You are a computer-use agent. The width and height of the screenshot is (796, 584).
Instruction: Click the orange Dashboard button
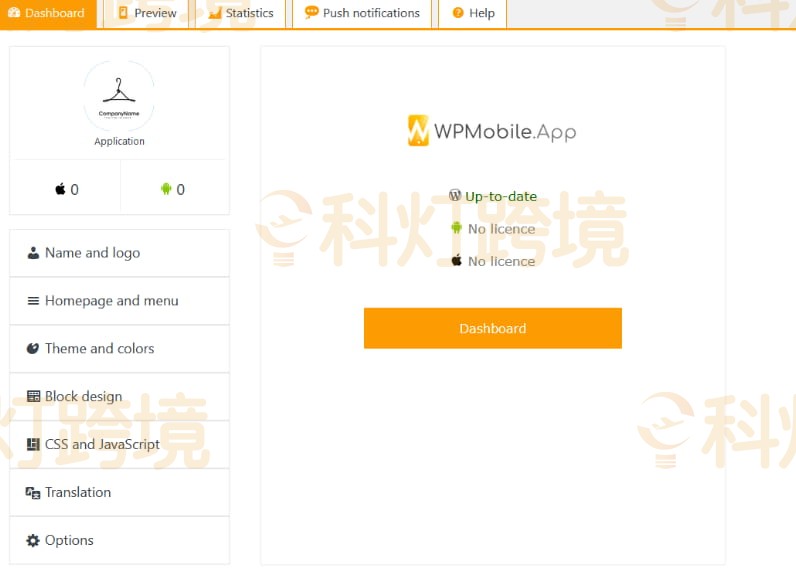point(492,328)
